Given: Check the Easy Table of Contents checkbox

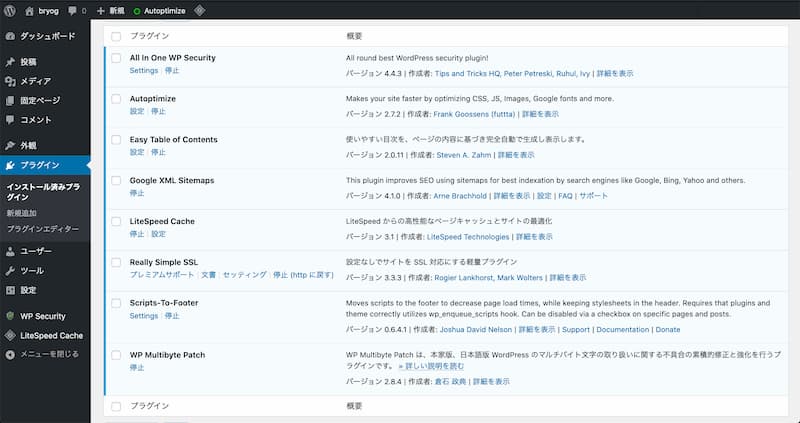Looking at the screenshot, I should (116, 140).
